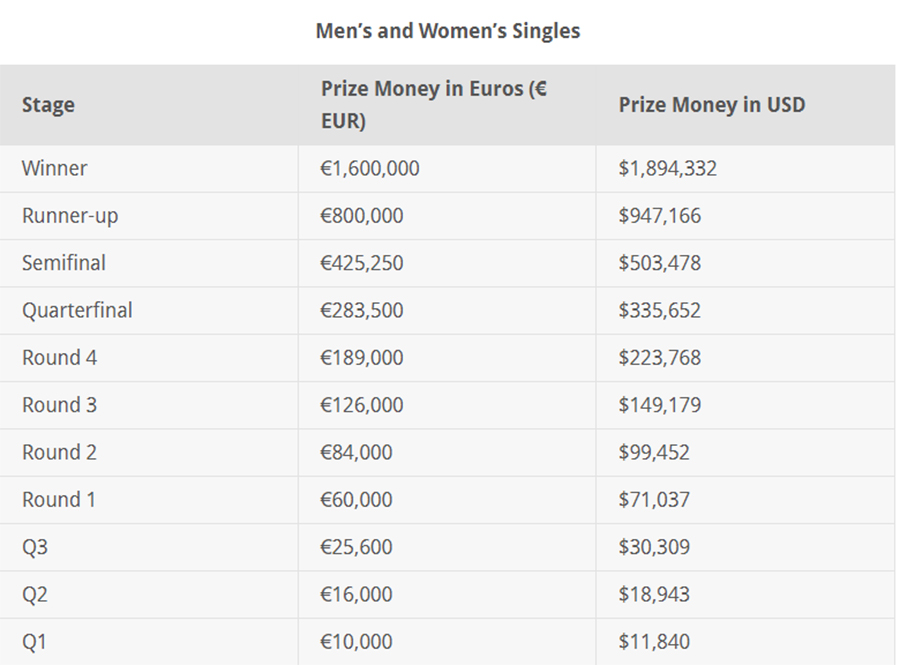Click the $335,652 cell
This screenshot has height=665, width=900.
pos(660,310)
